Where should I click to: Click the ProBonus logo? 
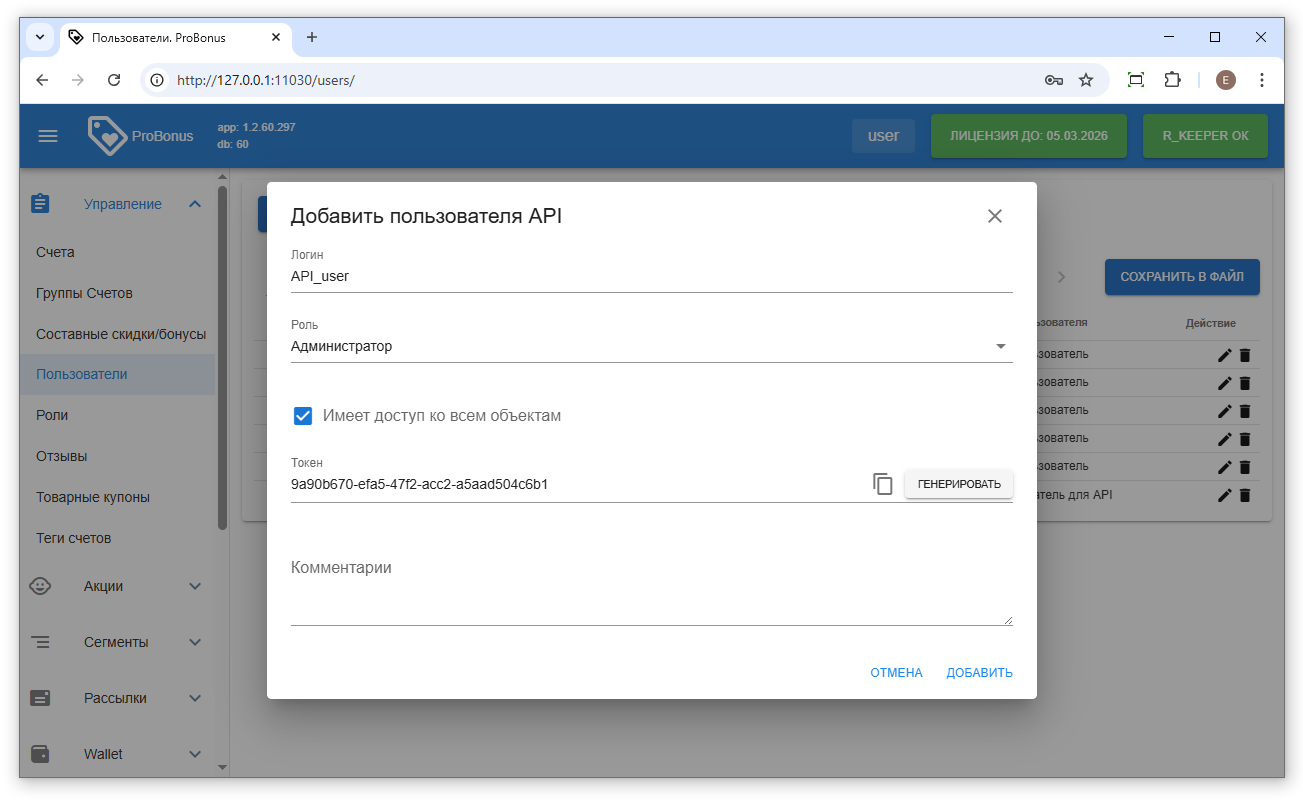(141, 136)
